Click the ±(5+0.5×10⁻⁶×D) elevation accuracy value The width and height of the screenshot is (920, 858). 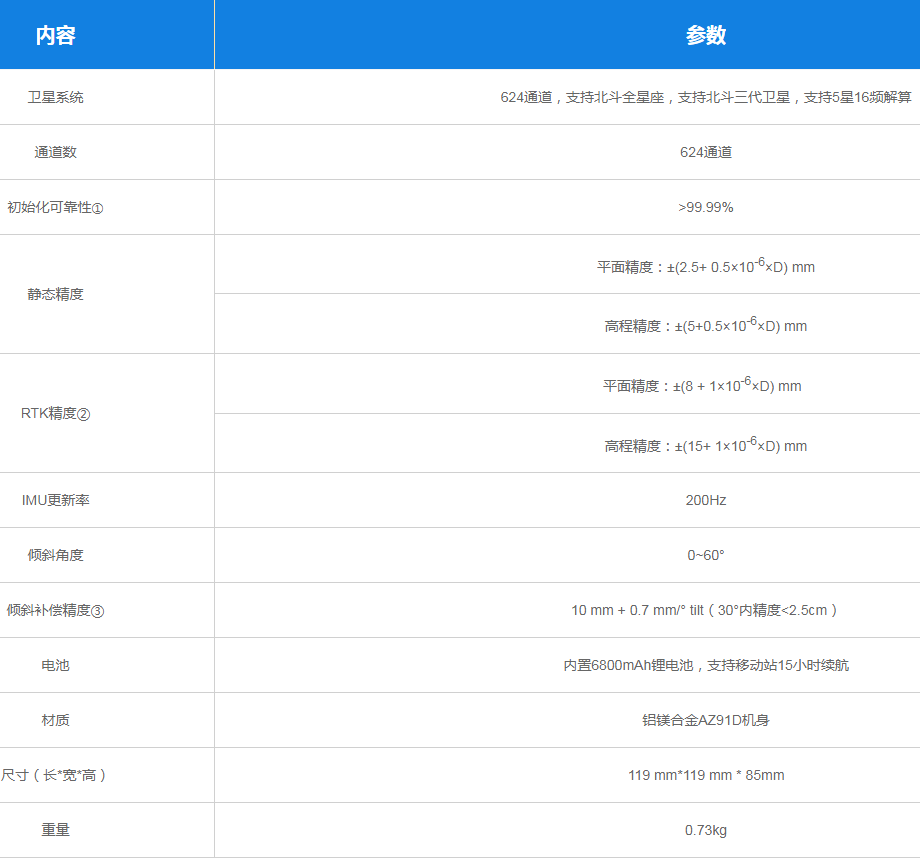click(740, 326)
